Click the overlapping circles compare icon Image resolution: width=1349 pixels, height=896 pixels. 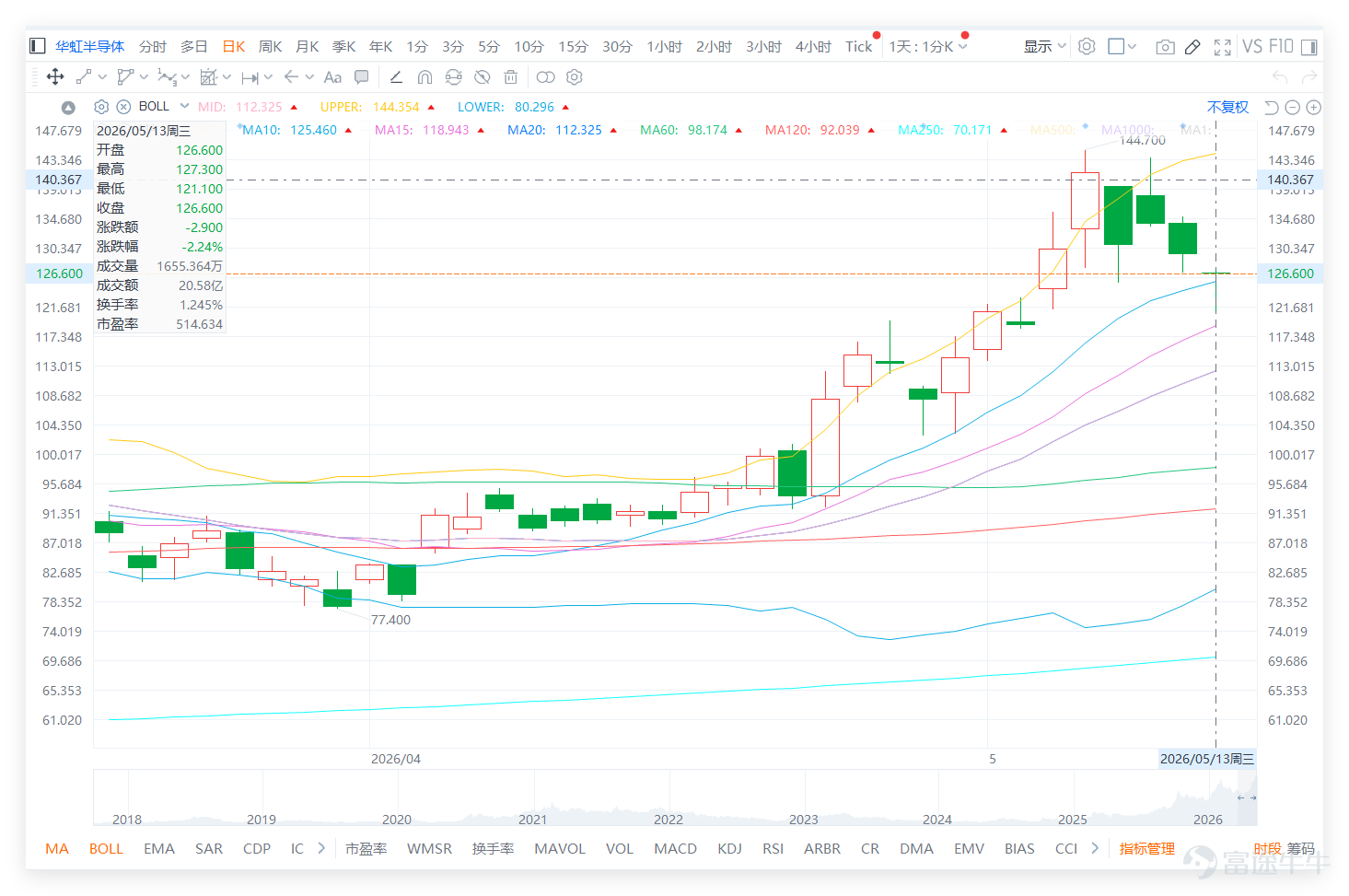[545, 76]
